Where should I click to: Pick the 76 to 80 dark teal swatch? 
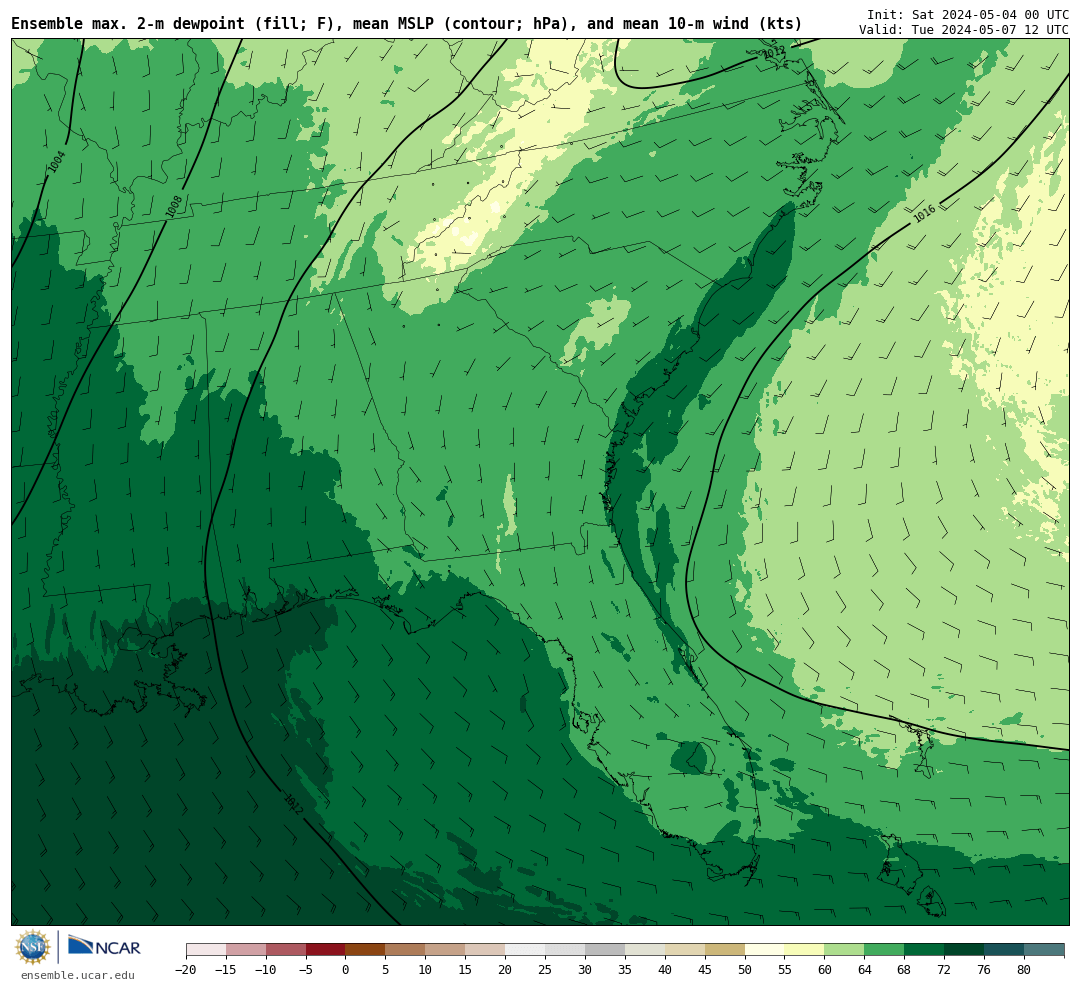point(1005,950)
